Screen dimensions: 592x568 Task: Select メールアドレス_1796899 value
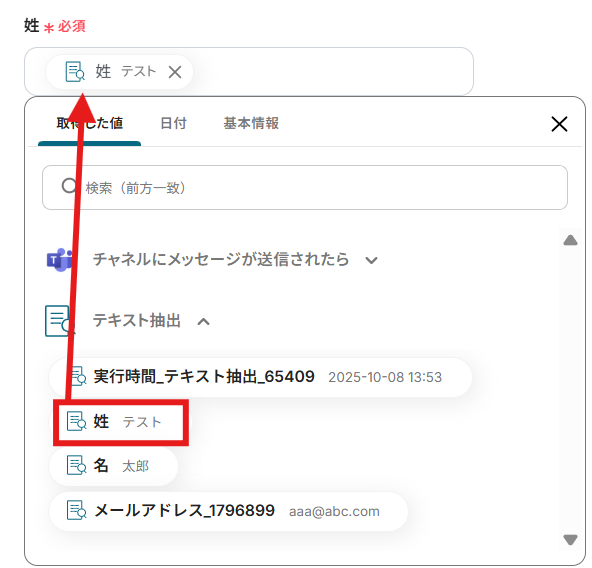pyautogui.click(x=228, y=511)
